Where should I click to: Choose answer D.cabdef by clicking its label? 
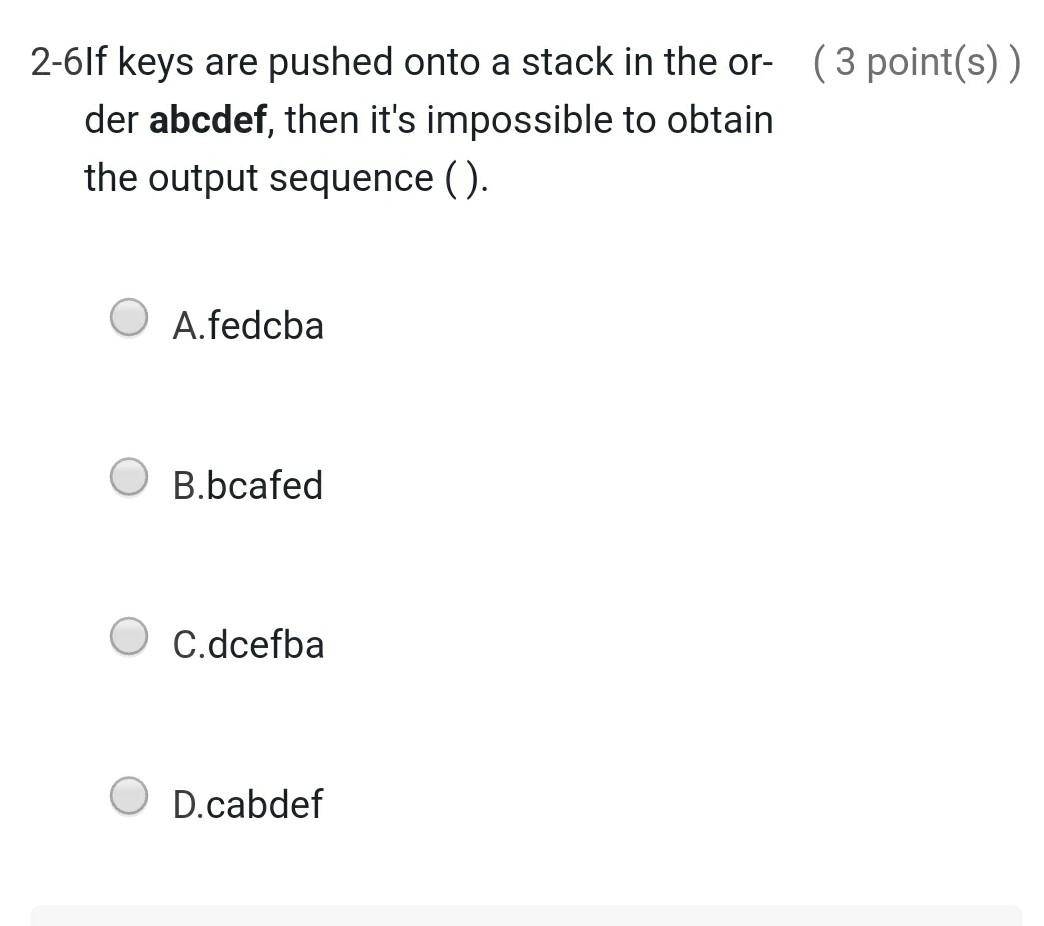click(248, 803)
